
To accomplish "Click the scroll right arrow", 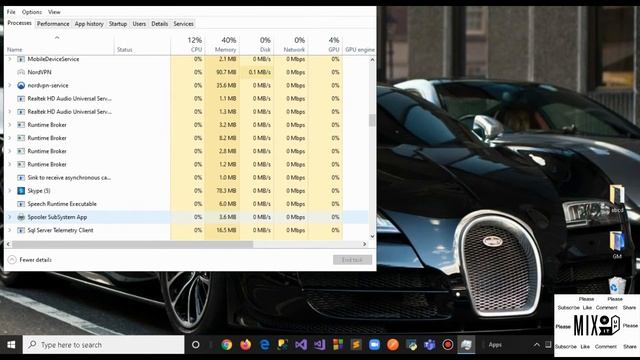I will point(364,244).
